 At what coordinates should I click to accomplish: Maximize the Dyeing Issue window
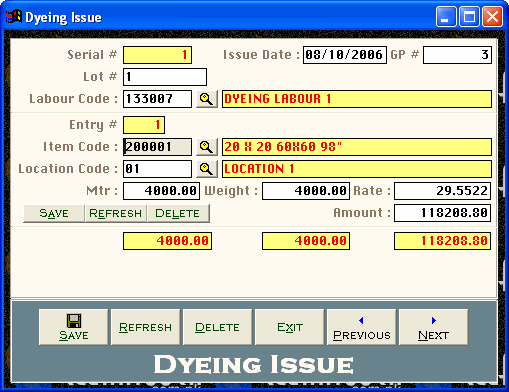point(469,17)
